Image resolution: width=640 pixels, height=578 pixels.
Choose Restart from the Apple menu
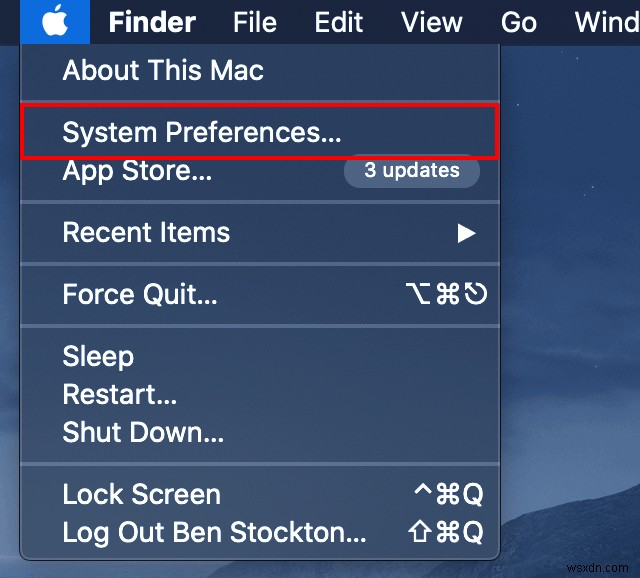[x=120, y=394]
